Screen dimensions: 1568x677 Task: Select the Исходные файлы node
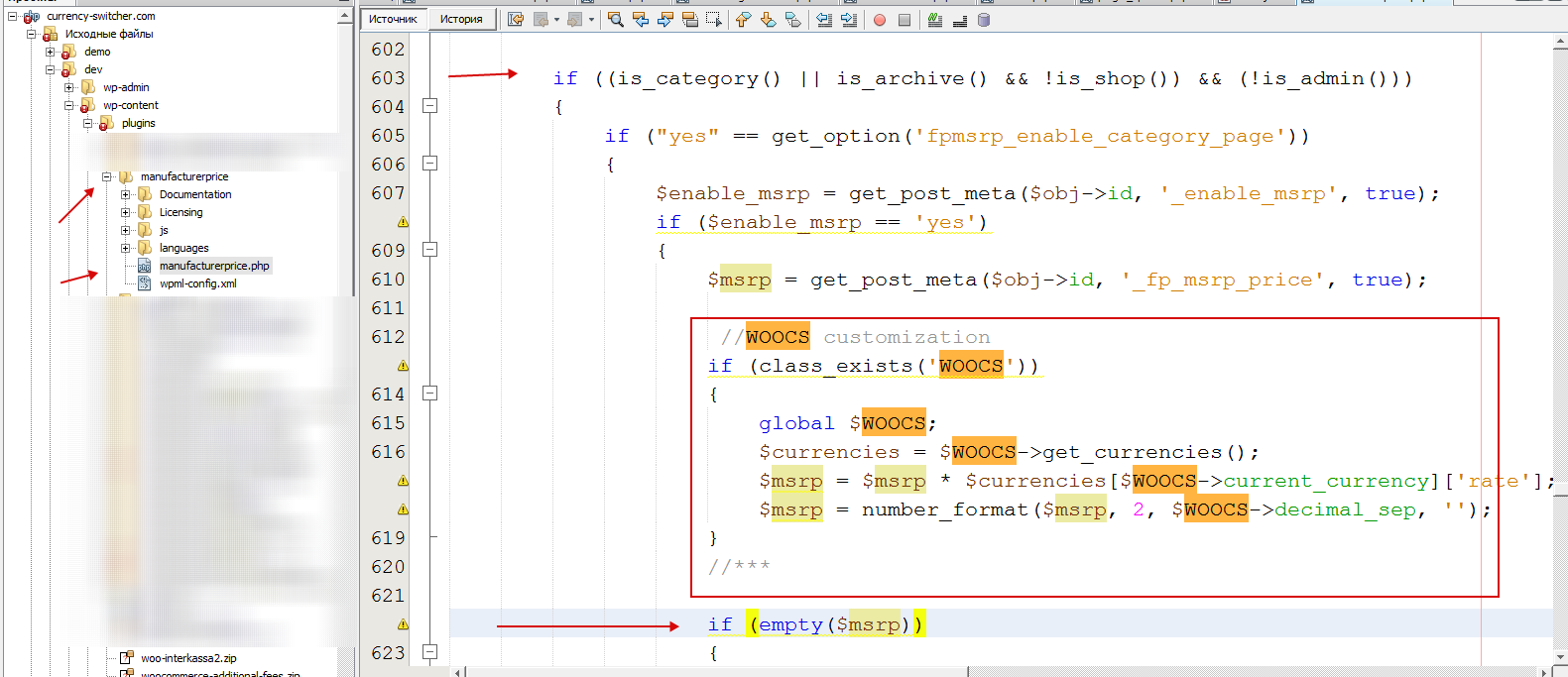point(109,34)
